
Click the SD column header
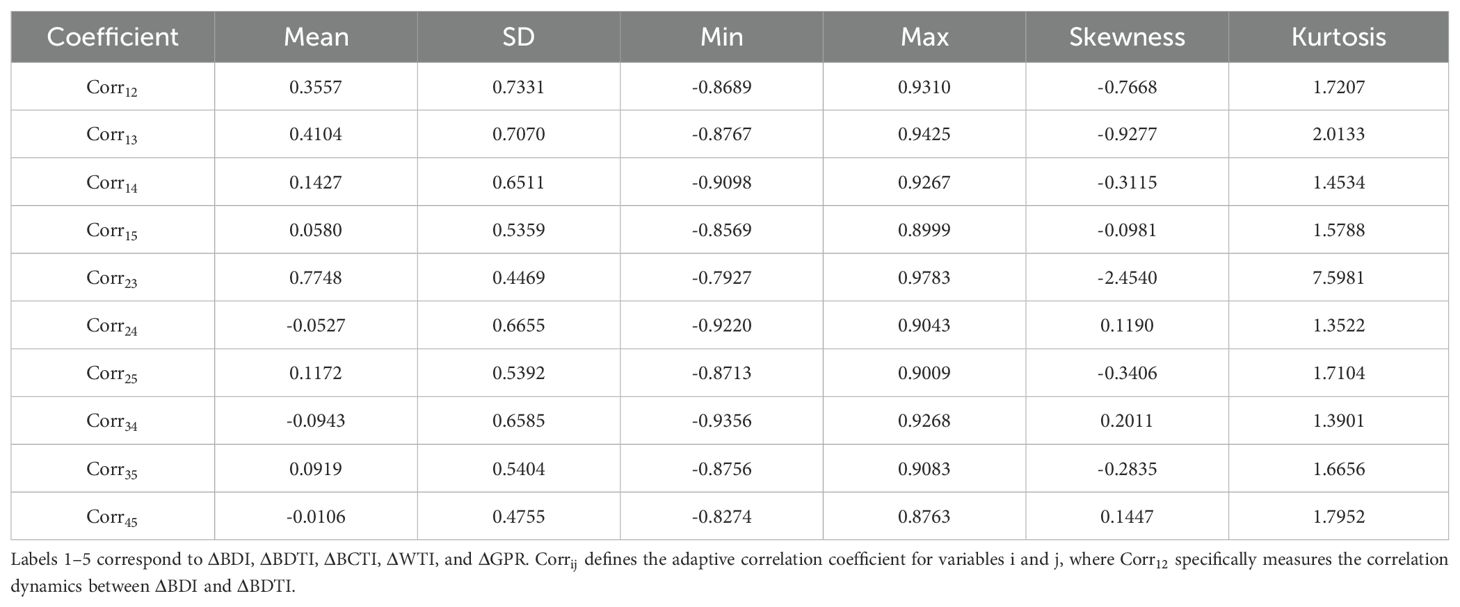[518, 37]
